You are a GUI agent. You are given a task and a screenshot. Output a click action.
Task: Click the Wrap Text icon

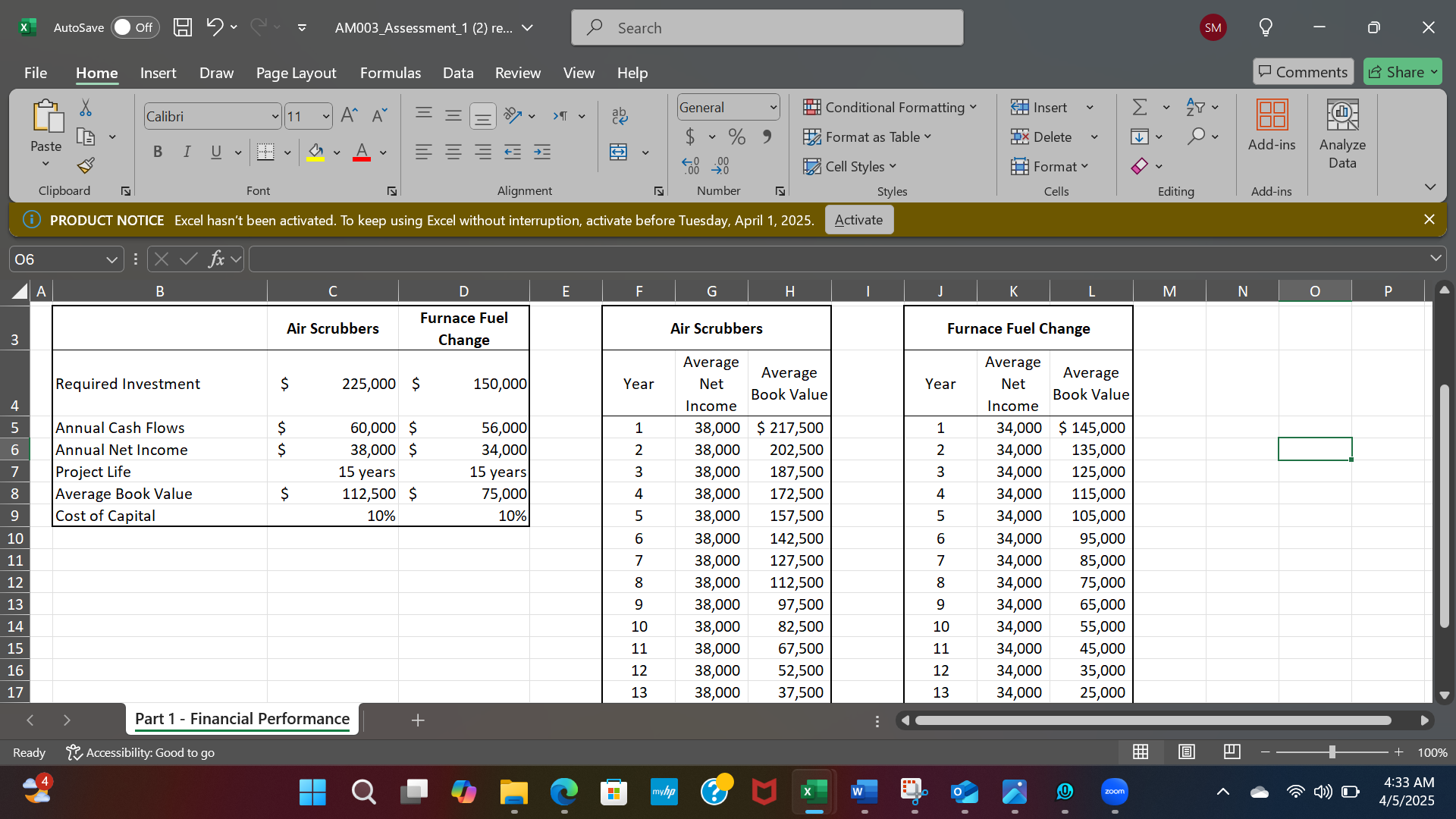pyautogui.click(x=620, y=115)
